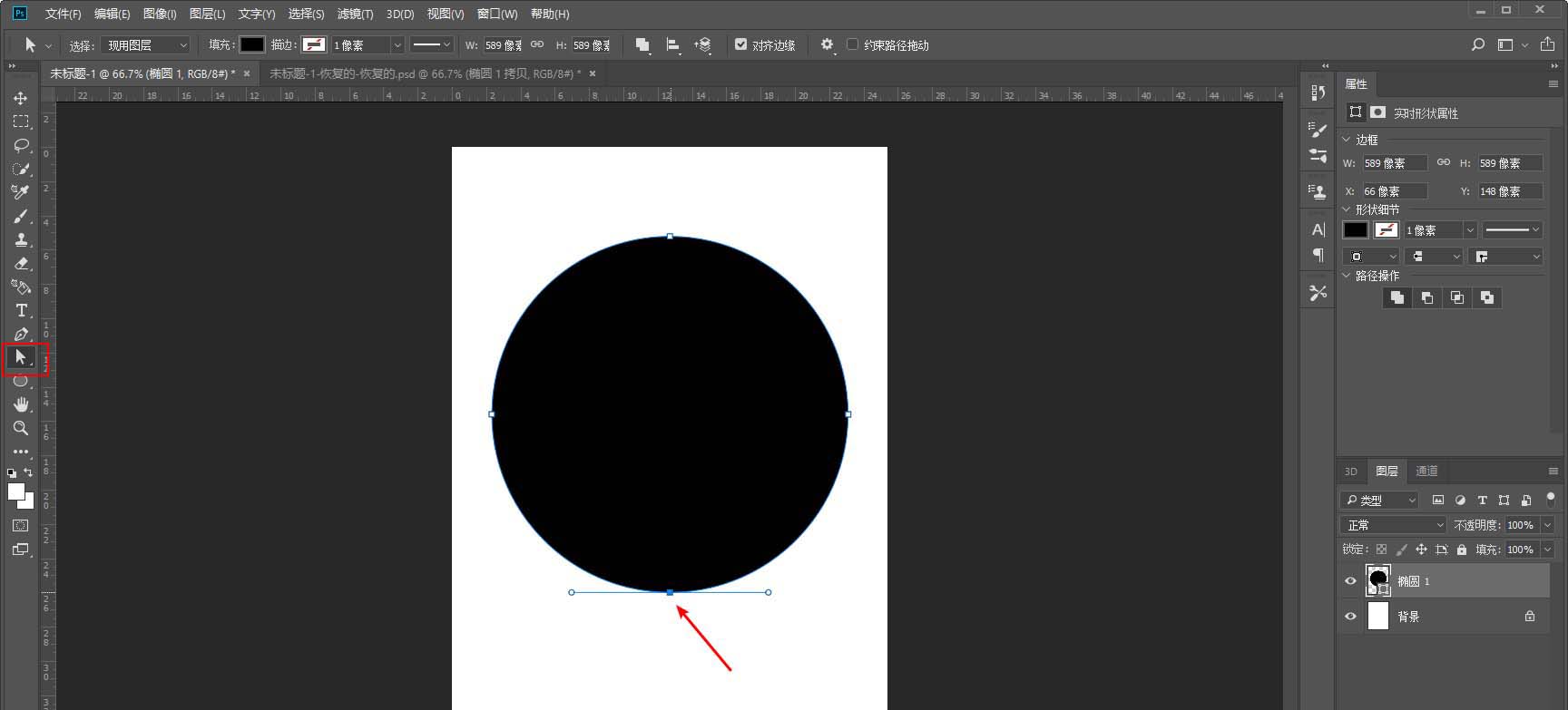The width and height of the screenshot is (1568, 710).
Task: Open the 选择 现用图层 dropdown
Action: 145,44
